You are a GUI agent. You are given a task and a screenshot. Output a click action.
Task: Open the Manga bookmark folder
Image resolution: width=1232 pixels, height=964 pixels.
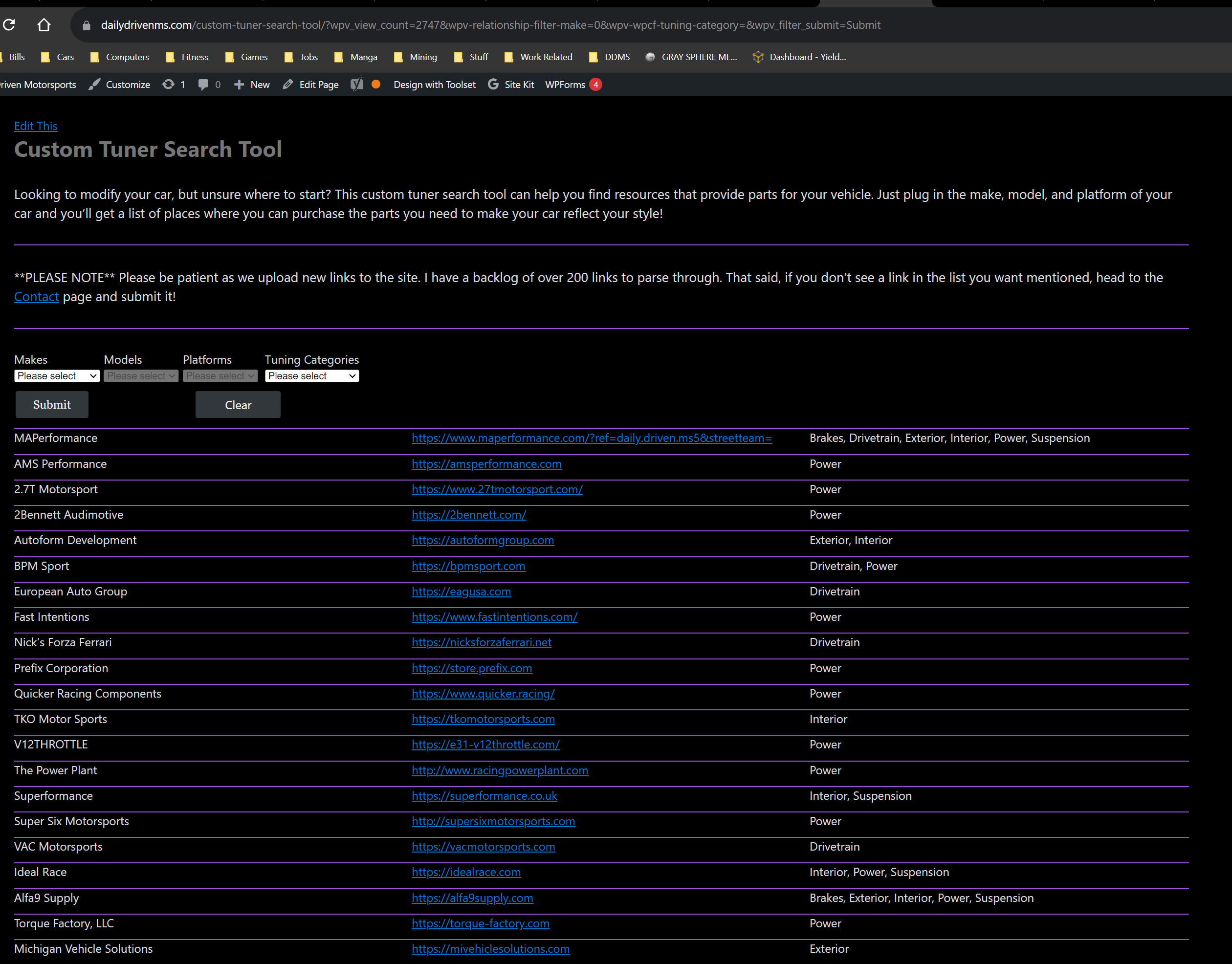pos(355,57)
